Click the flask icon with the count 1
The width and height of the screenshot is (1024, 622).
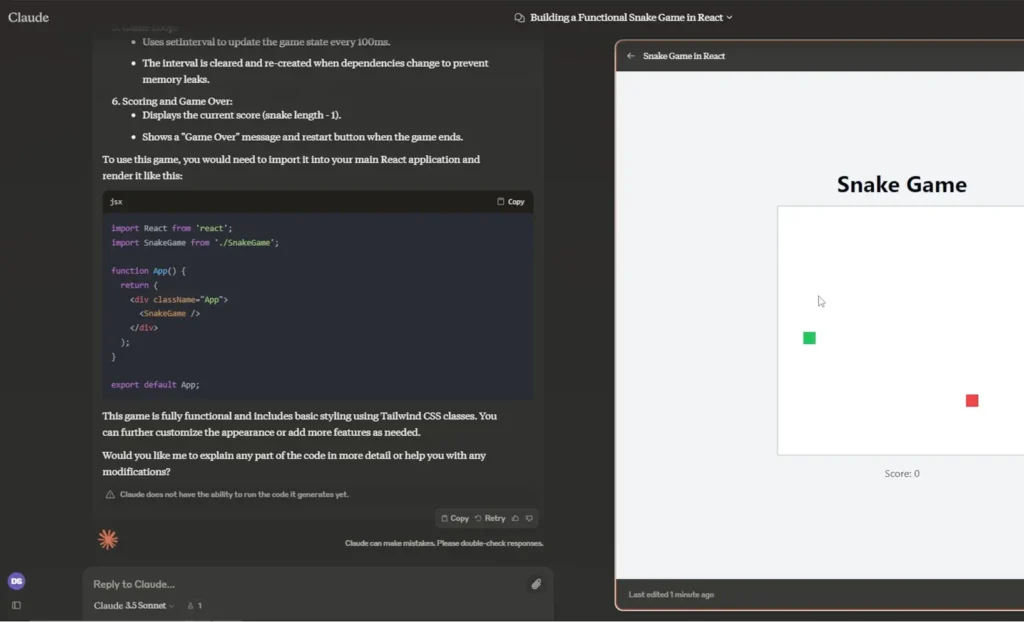tap(195, 606)
